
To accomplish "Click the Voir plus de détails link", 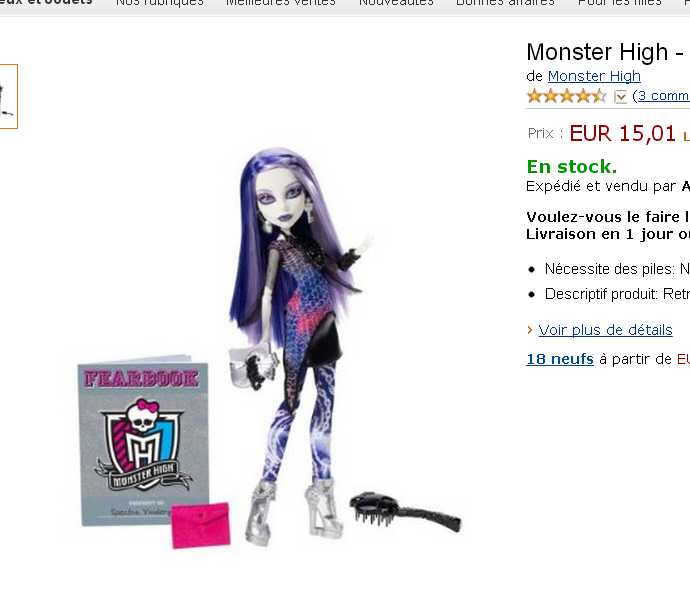I will pos(605,330).
